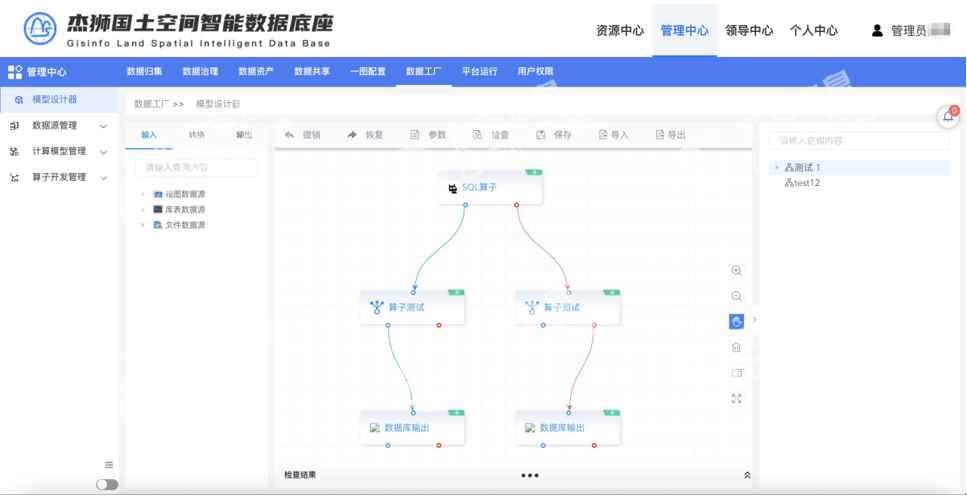Go to 用户权限 in navigation bar
Screen dimensions: 967x498
(535, 71)
